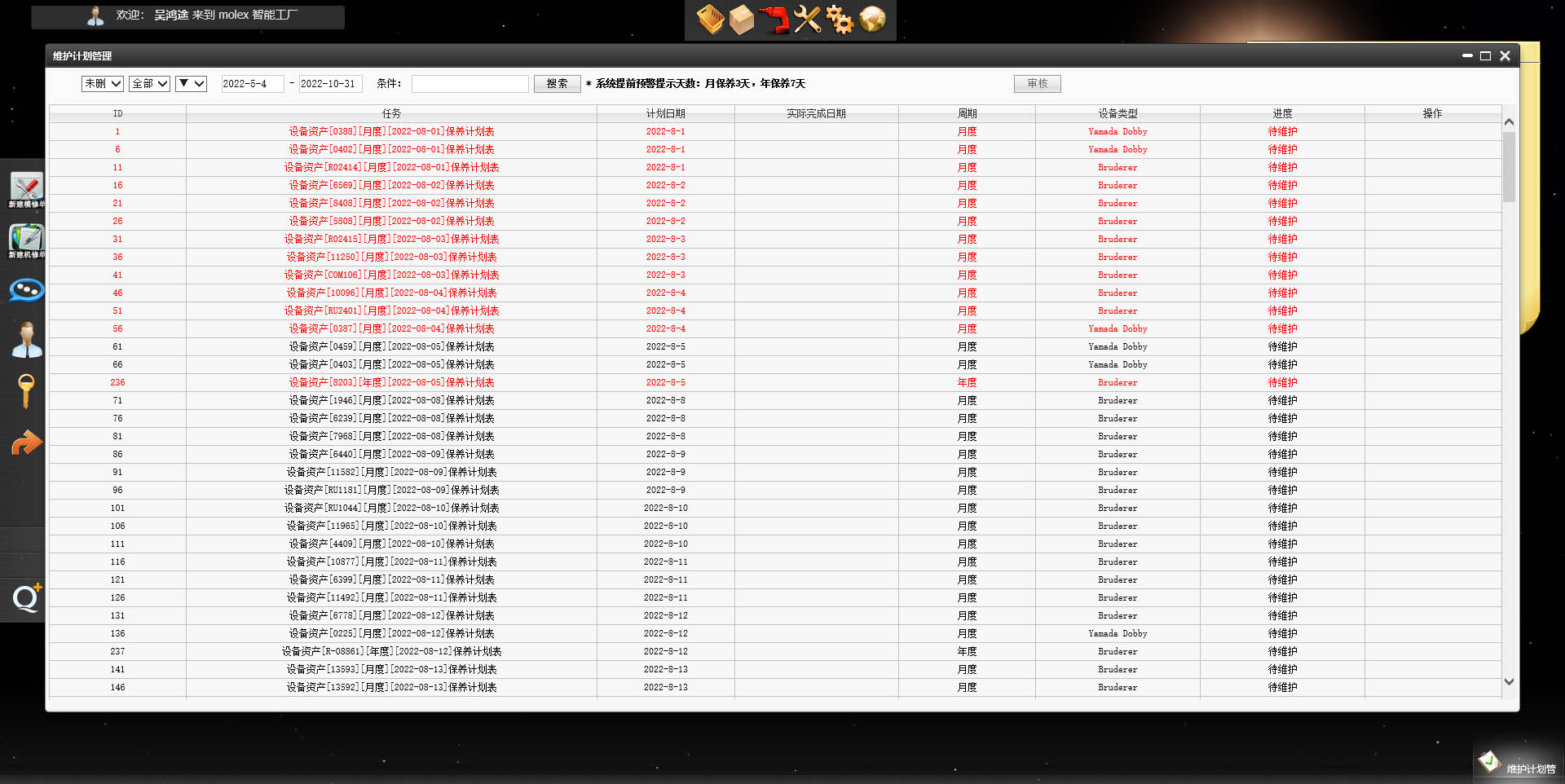This screenshot has width=1565, height=784.
Task: Open the 新建模修单 sidebar icon
Action: click(27, 190)
